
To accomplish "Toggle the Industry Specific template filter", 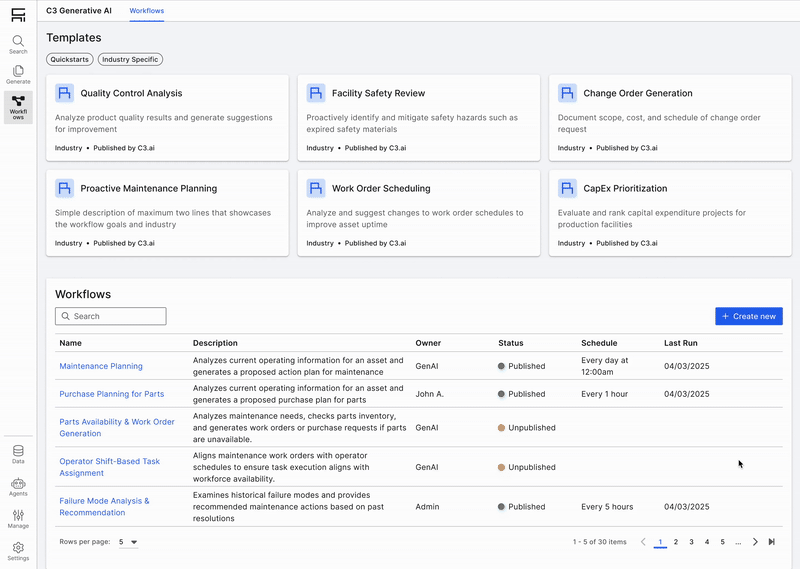I will pos(130,60).
